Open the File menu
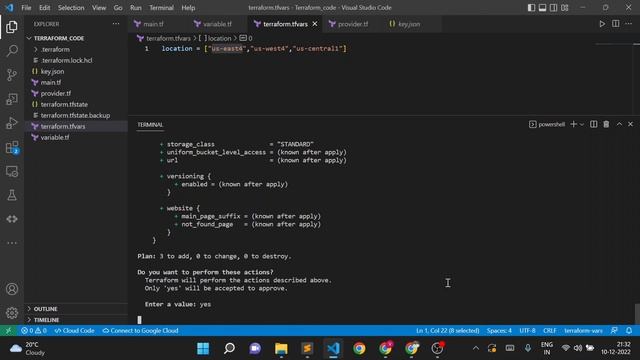This screenshot has width=640, height=360. 26,8
